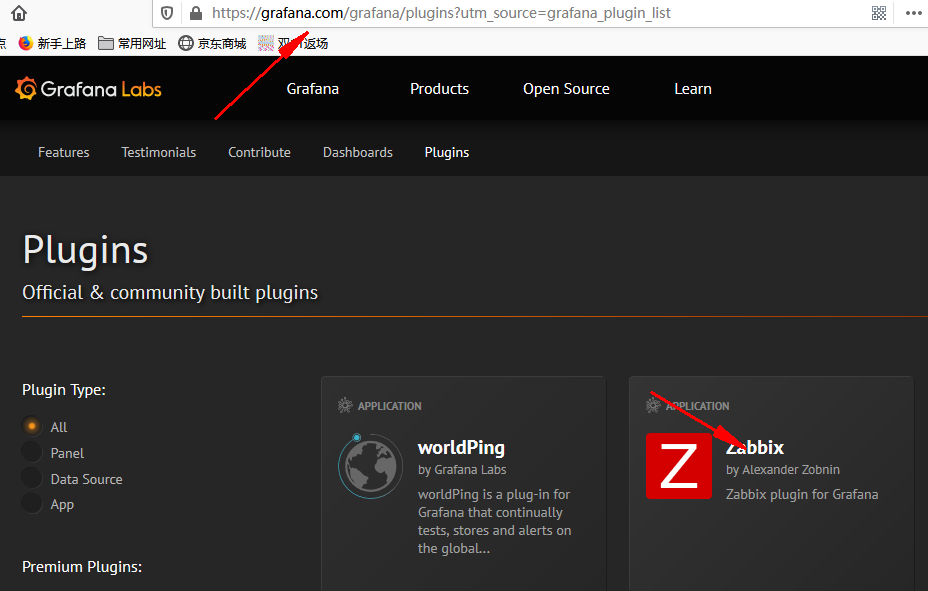Click the worldPing plugin description text
Screen dimensions: 928x591
point(495,521)
